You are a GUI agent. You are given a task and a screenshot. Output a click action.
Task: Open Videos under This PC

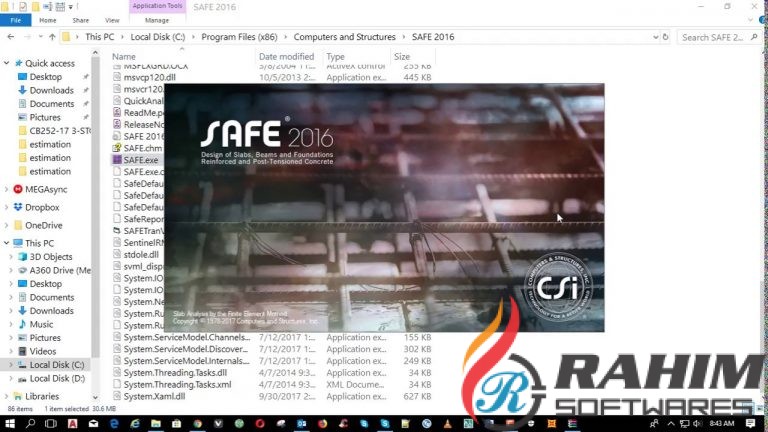(x=43, y=351)
